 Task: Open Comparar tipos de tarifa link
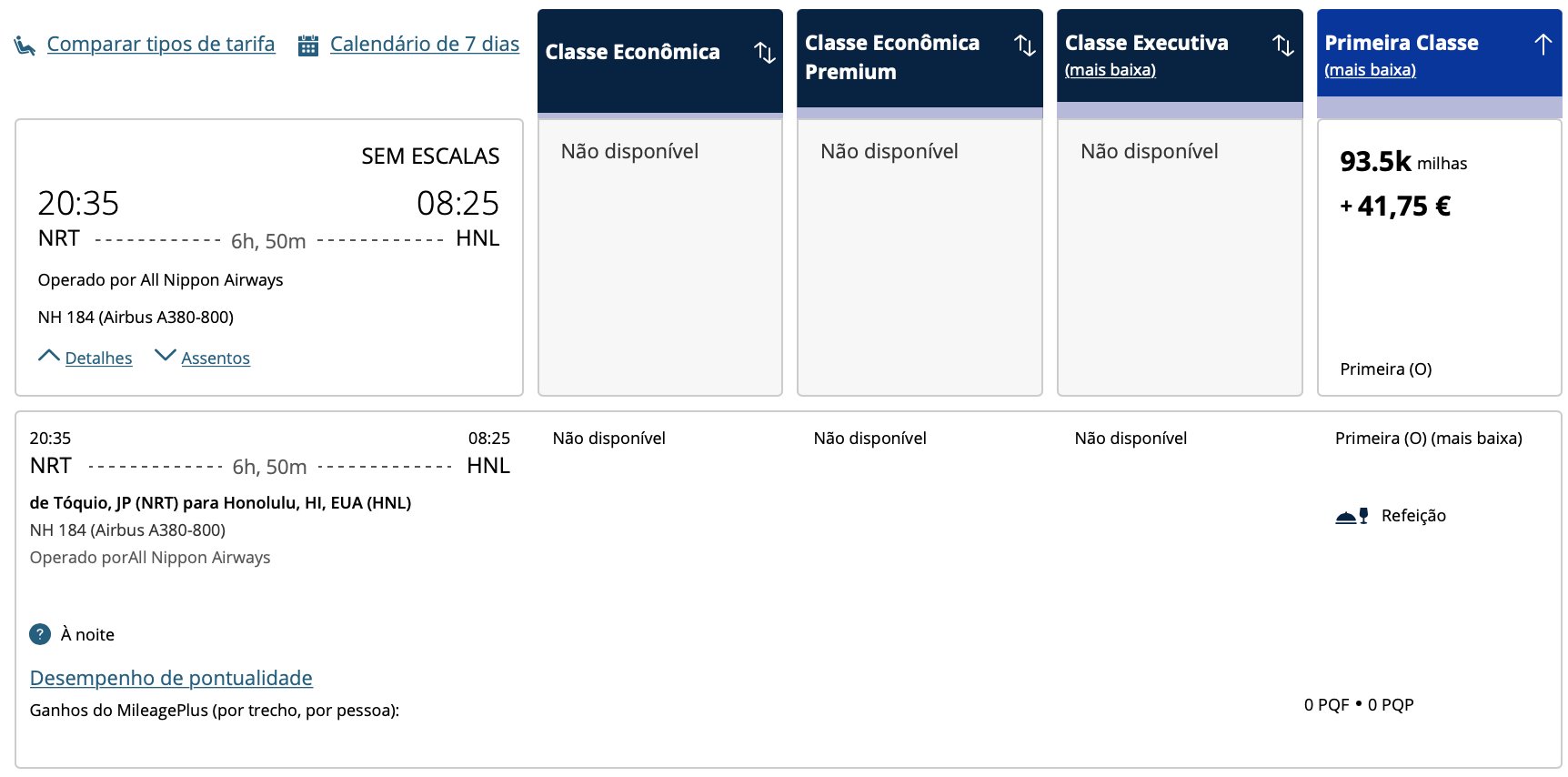(161, 44)
